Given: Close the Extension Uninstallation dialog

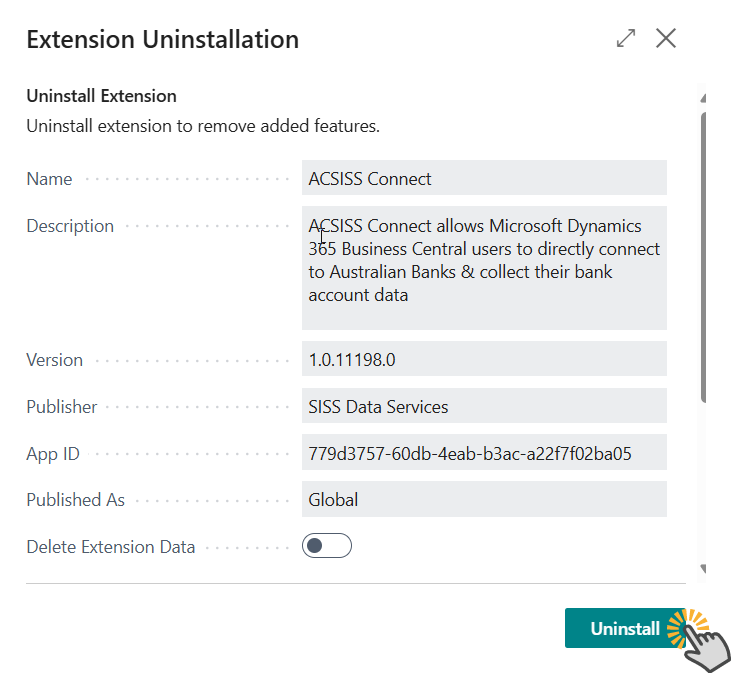Looking at the screenshot, I should point(666,39).
